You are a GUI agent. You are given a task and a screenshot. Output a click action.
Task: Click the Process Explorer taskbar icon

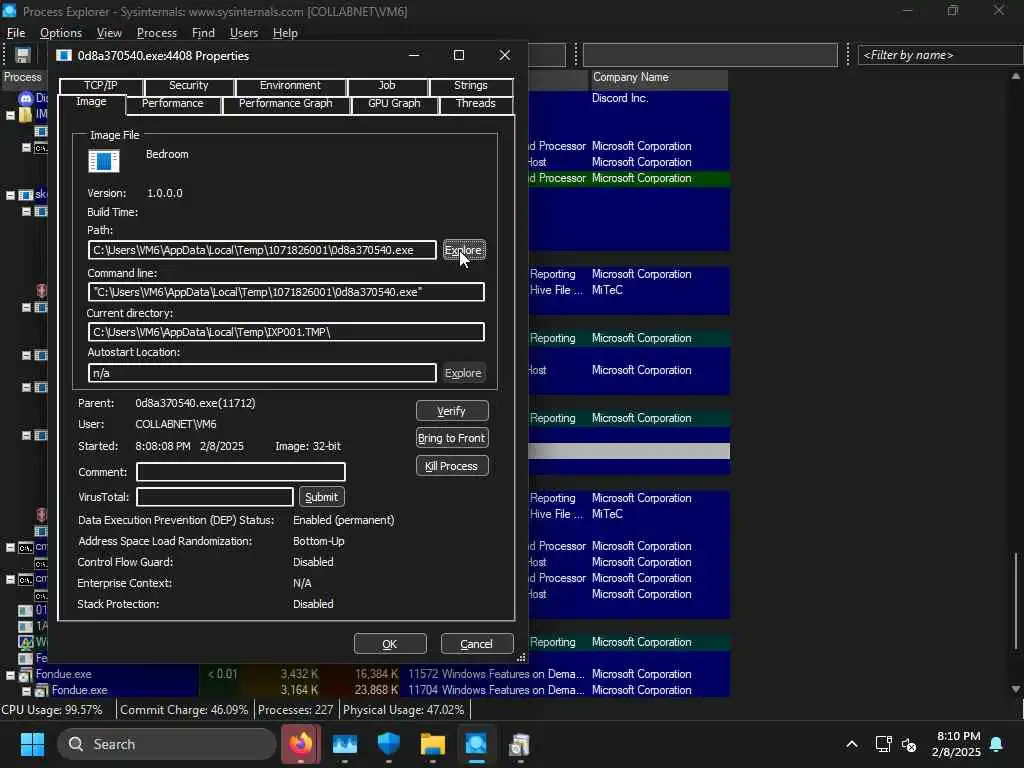[476, 744]
